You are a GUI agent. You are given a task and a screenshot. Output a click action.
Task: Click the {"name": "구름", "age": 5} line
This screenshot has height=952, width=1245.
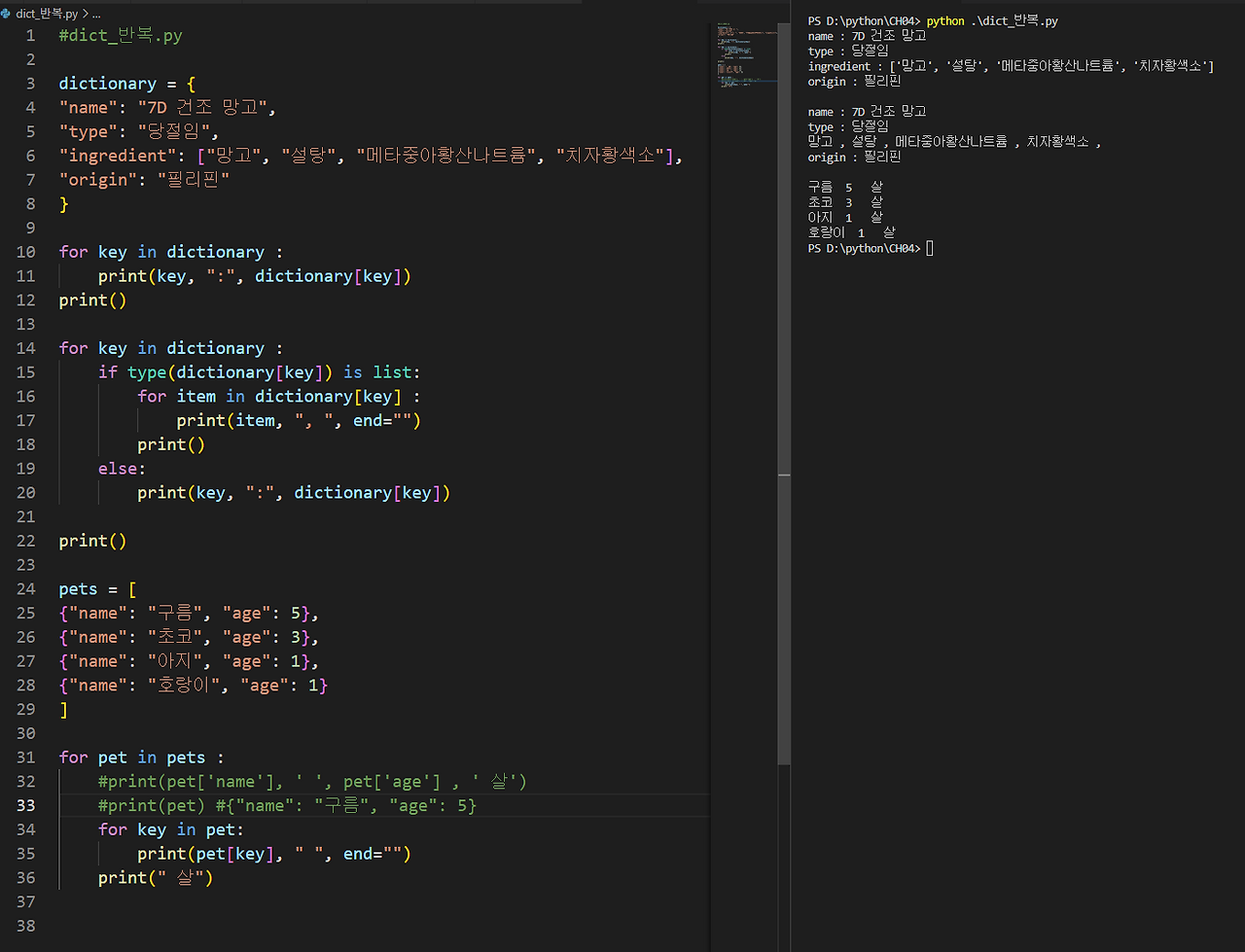coord(189,613)
